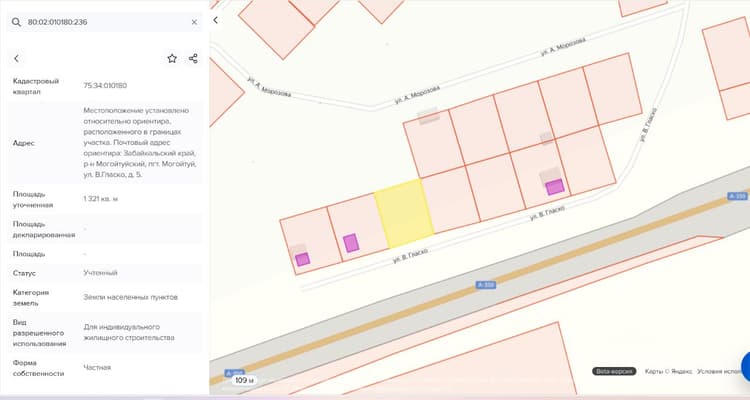Click the 109 м map scale indicator
Screen dimensions: 750x400
point(244,380)
